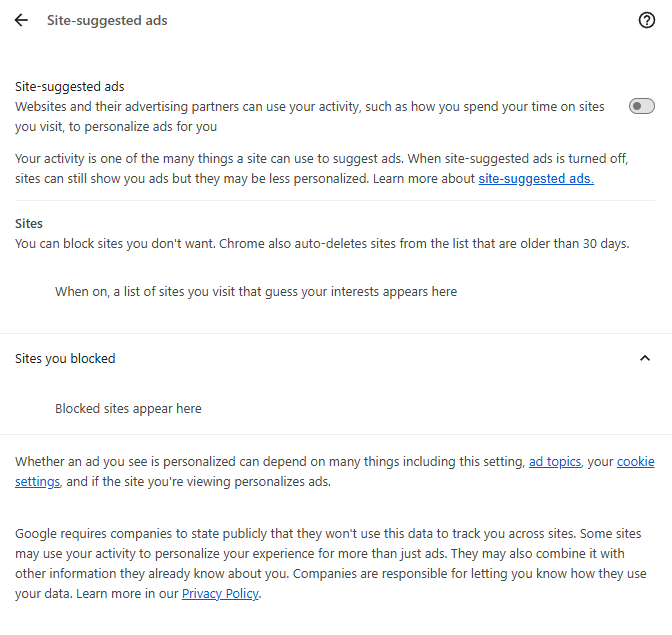The image size is (672, 635).
Task: Click the Blocked sites appear here placeholder
Action: coord(128,408)
